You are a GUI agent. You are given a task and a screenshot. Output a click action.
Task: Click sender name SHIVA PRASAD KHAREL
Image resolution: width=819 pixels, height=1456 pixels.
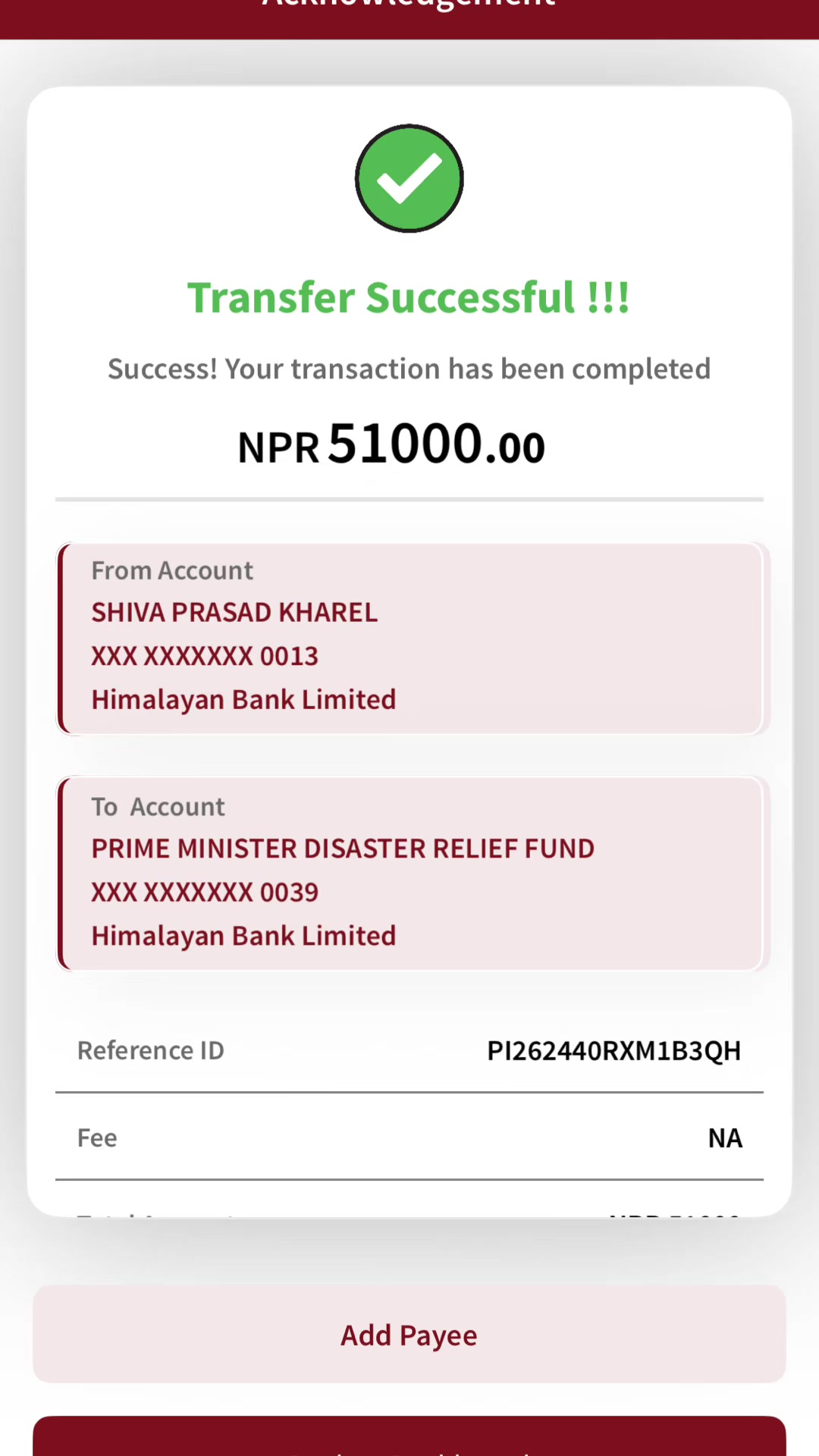coord(234,612)
